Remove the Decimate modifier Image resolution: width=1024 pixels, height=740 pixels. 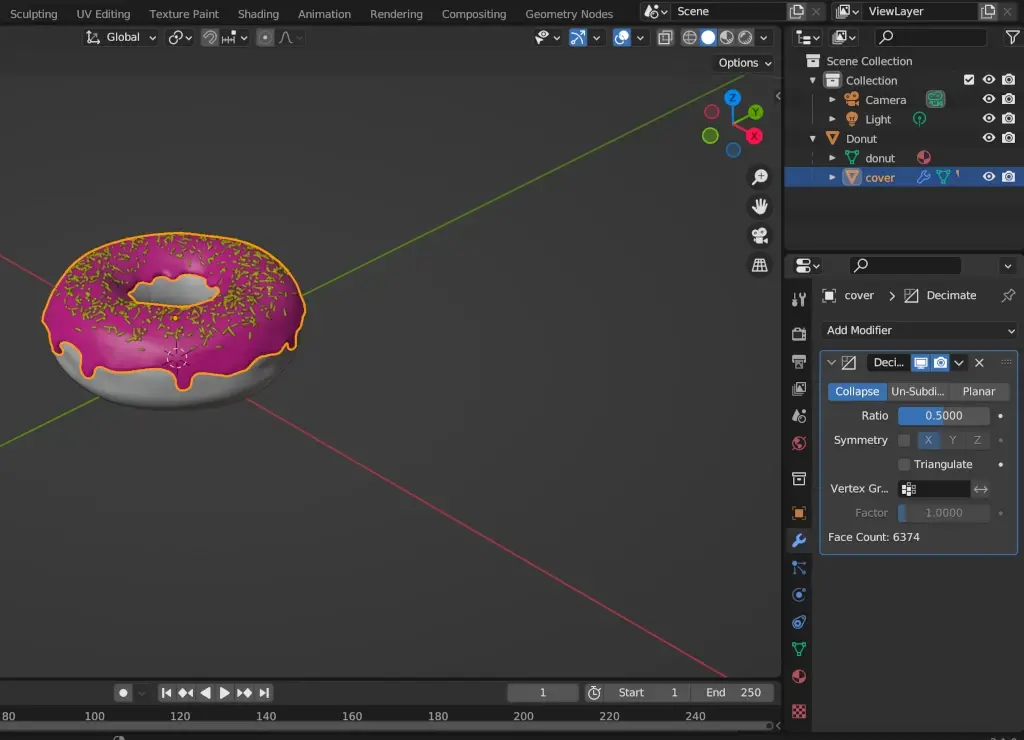point(979,362)
